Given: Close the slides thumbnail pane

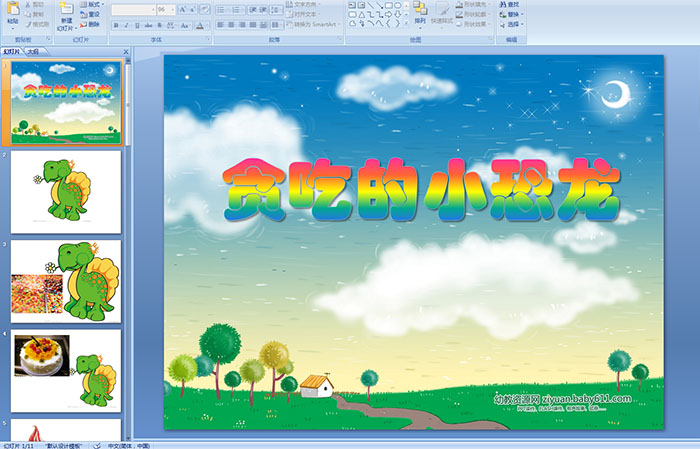Looking at the screenshot, I should point(126,52).
